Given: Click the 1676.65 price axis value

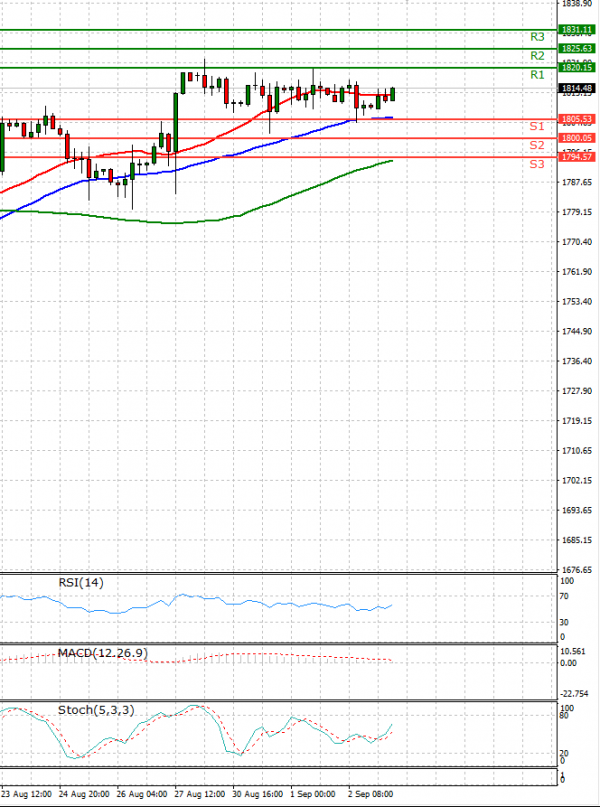Looking at the screenshot, I should (577, 570).
